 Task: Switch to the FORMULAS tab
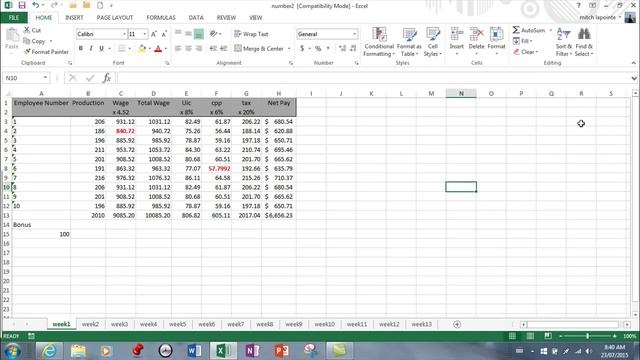point(161,18)
